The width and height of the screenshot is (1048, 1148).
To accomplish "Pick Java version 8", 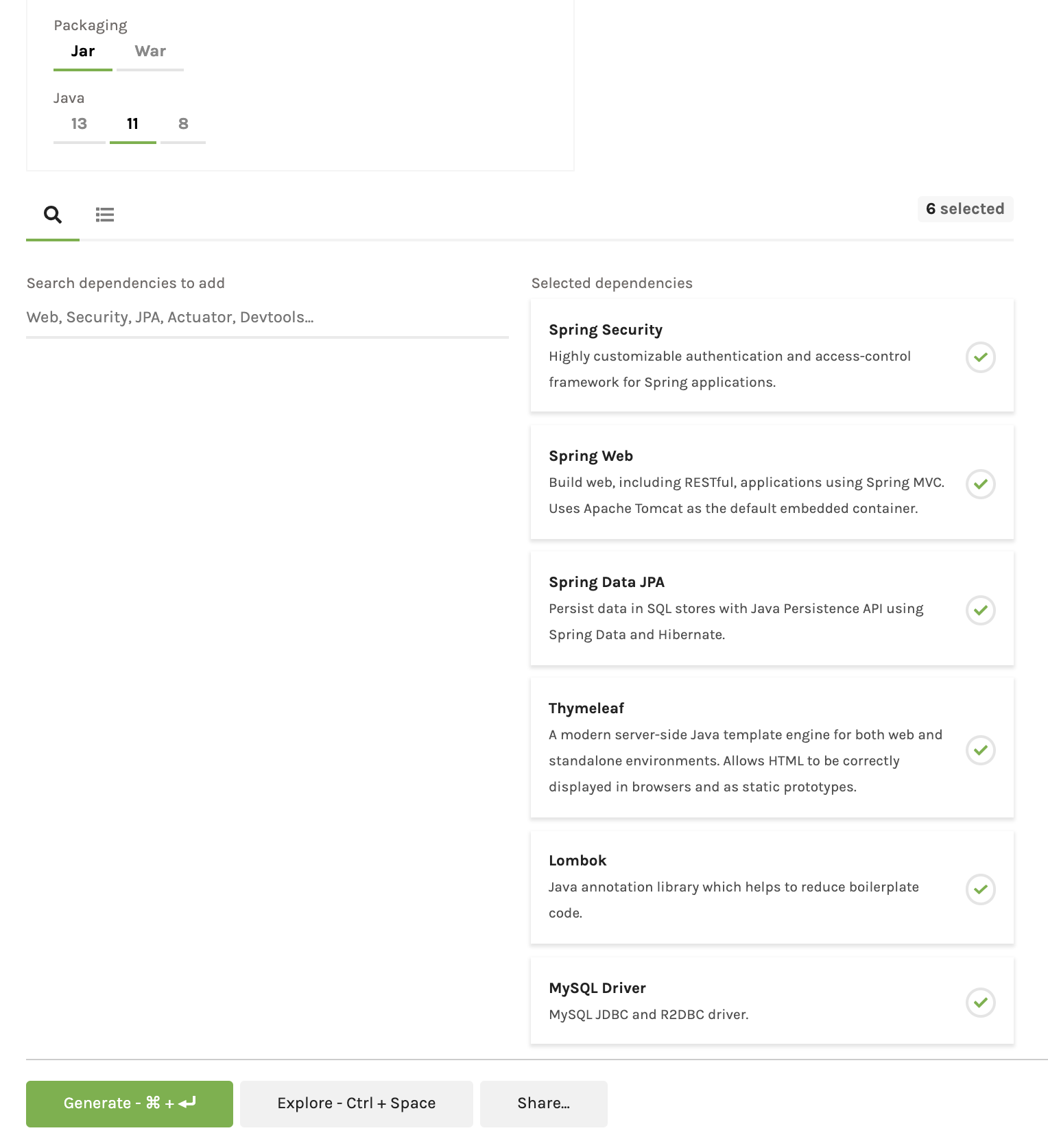I will click(183, 124).
